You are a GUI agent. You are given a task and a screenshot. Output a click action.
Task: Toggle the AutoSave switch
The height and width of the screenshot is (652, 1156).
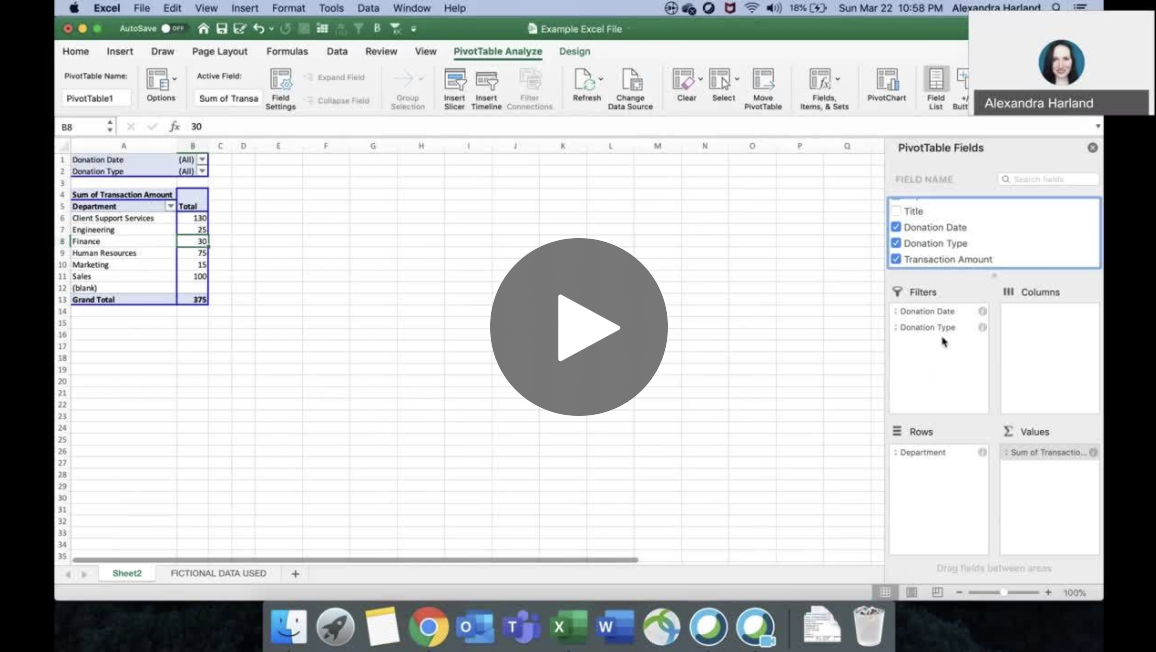coord(173,29)
